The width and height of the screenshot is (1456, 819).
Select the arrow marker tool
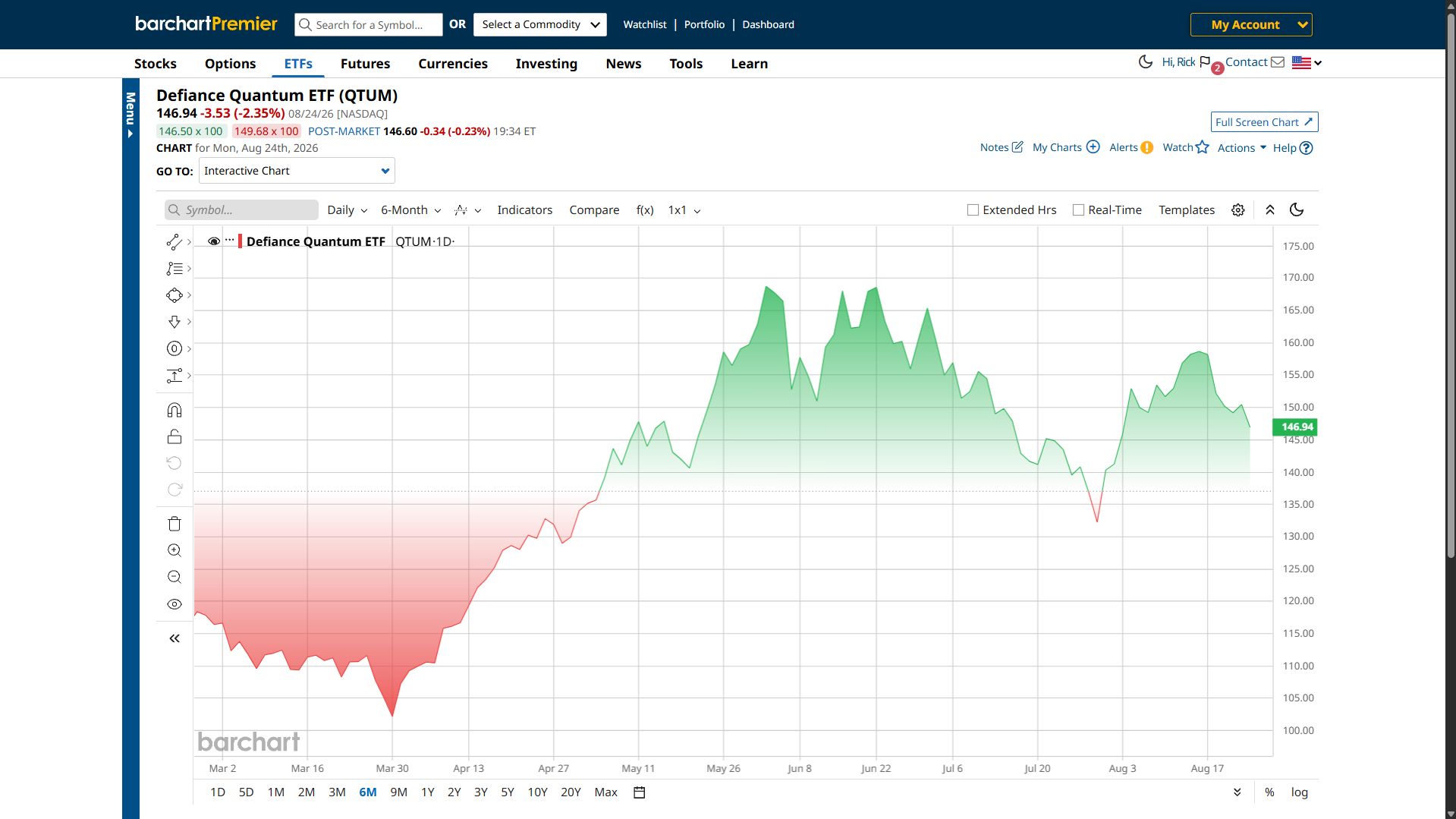(x=174, y=322)
